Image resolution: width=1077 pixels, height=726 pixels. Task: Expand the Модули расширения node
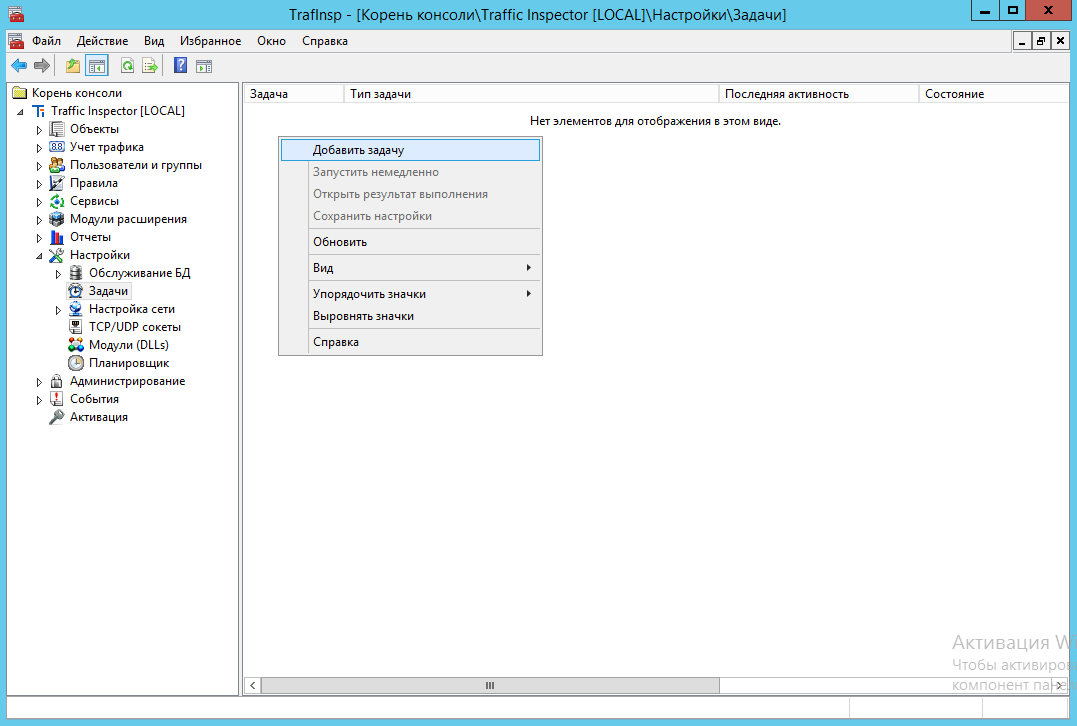[39, 220]
